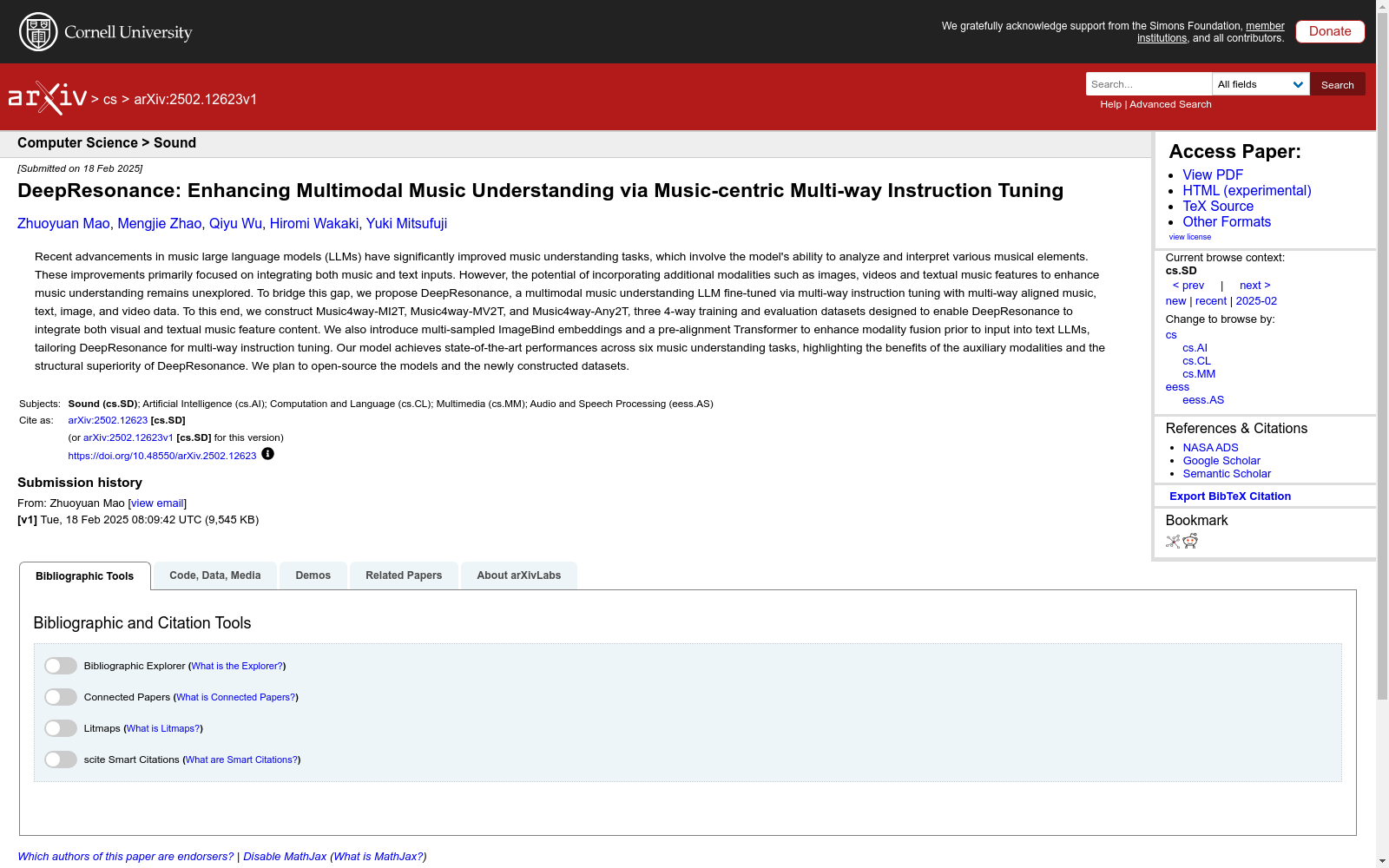The image size is (1389, 868).
Task: Click inside the search input field
Action: (1149, 84)
